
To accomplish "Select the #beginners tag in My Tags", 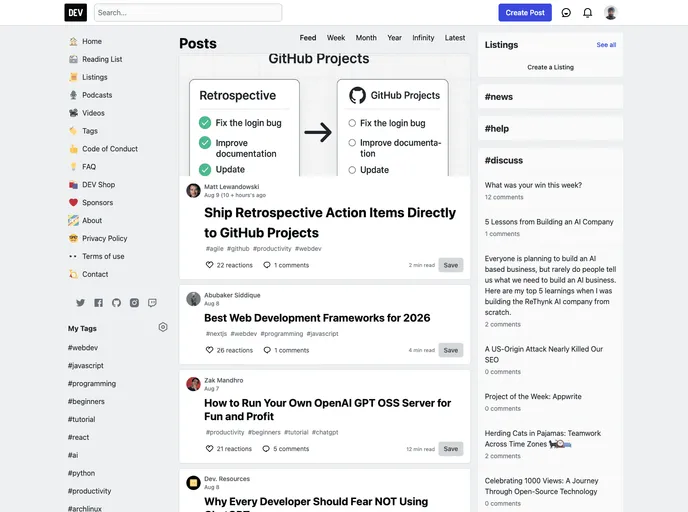I will pyautogui.click(x=86, y=401).
